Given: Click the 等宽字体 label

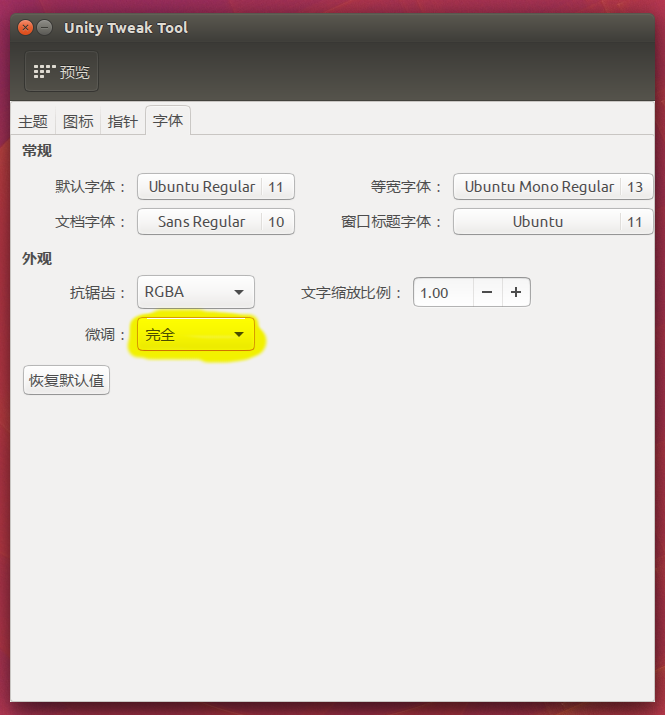Looking at the screenshot, I should [406, 187].
